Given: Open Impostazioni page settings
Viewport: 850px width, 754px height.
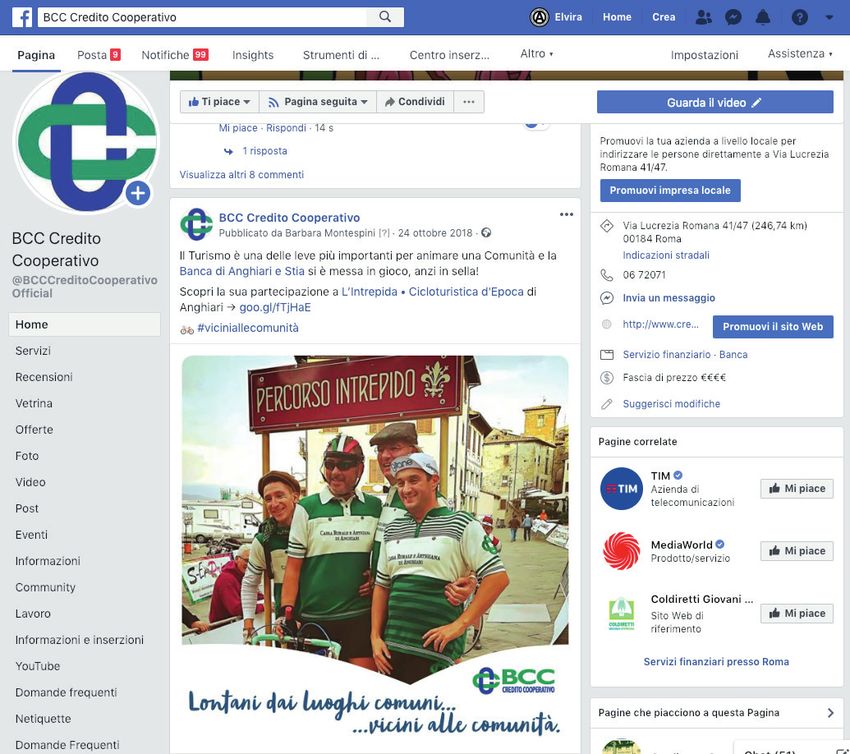Looking at the screenshot, I should [704, 55].
